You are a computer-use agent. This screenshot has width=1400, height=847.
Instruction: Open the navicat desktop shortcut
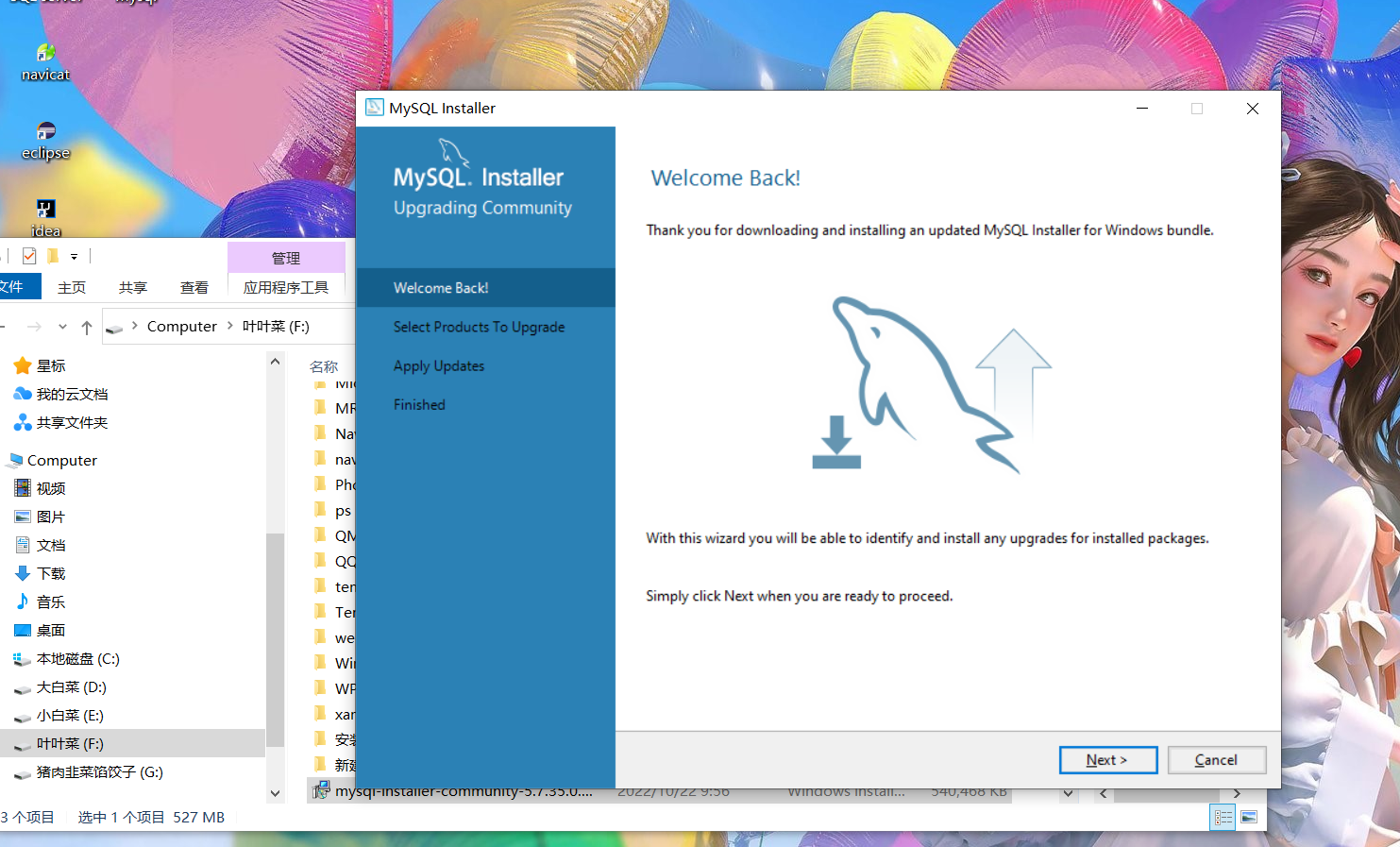(x=45, y=62)
